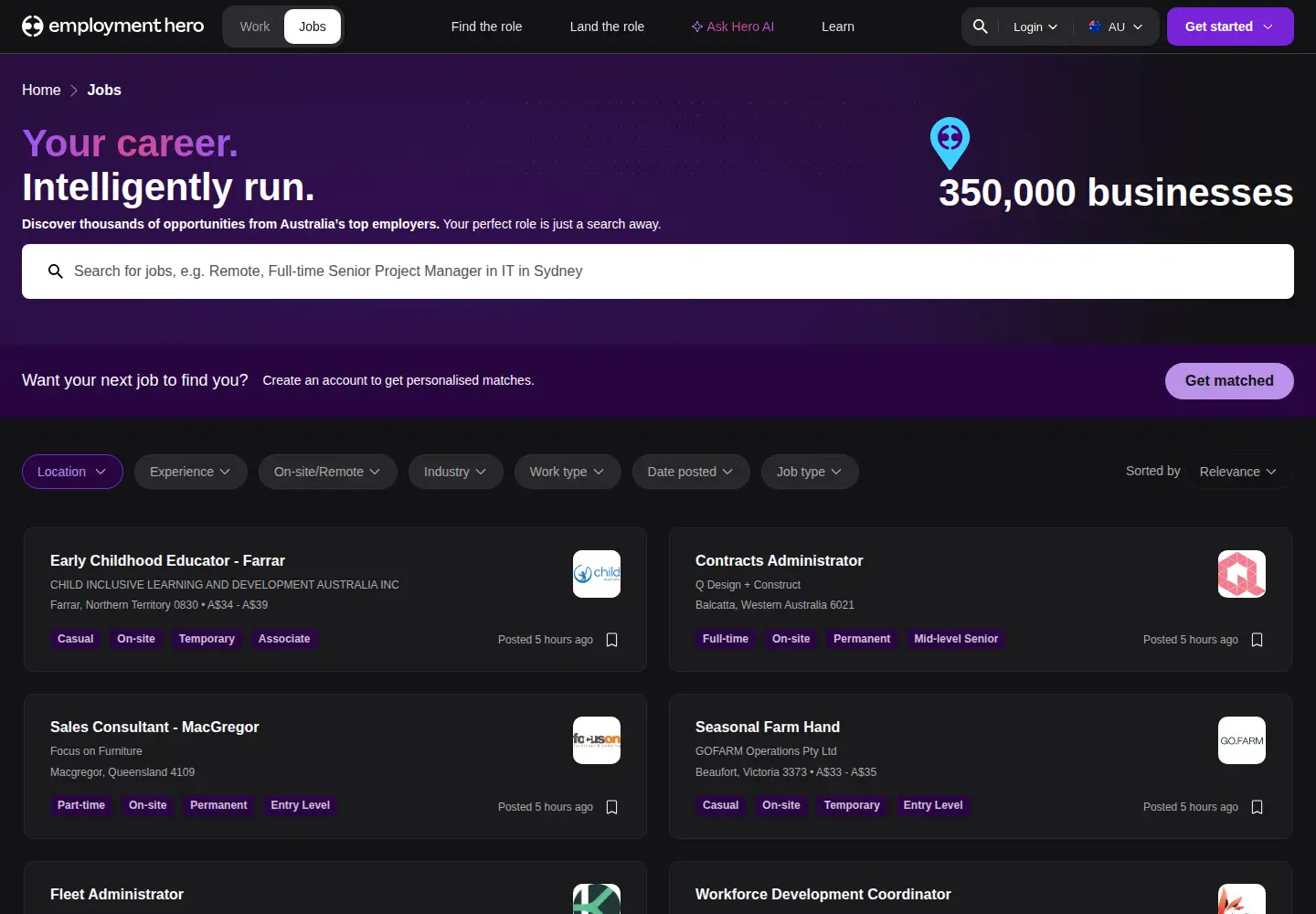Click the Workforce Development Coordinator company logo

pos(1242,899)
